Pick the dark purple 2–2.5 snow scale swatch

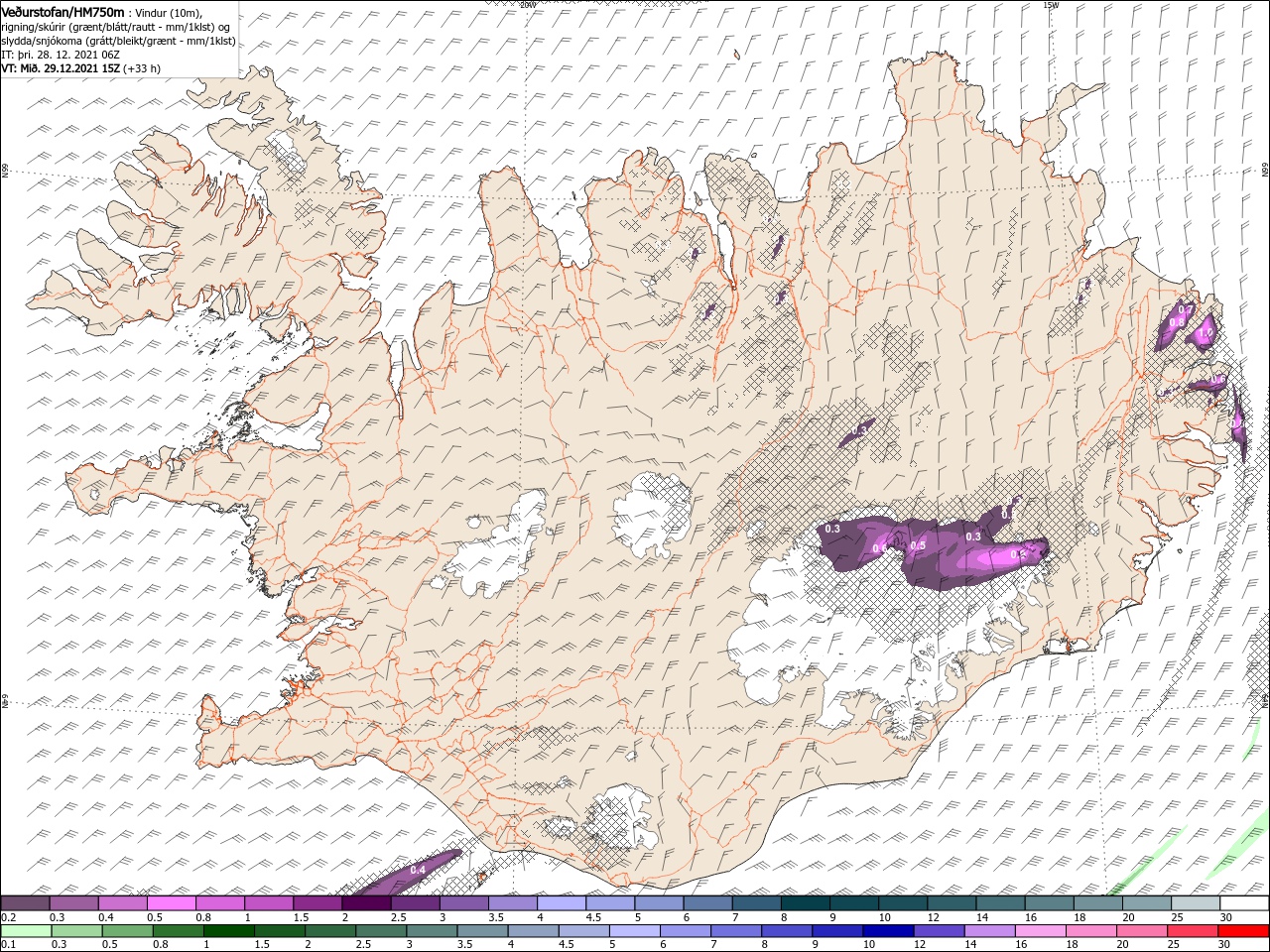point(366,903)
